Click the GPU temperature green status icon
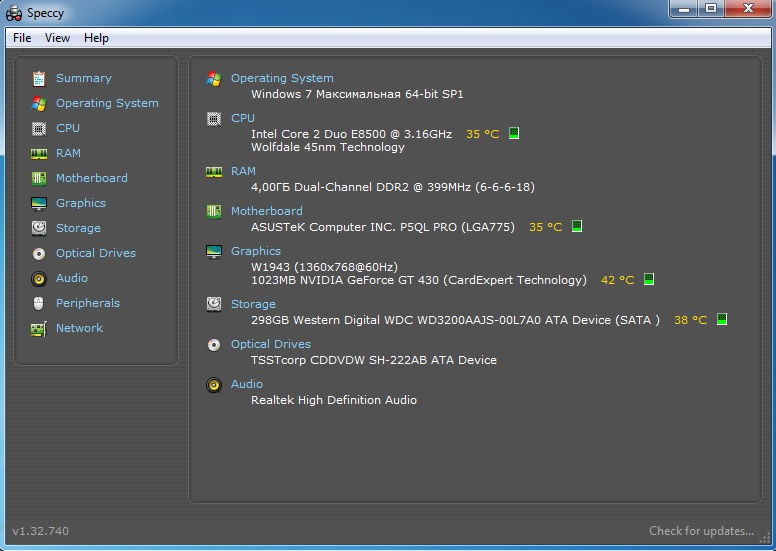Viewport: 776px width, 551px height. [649, 279]
